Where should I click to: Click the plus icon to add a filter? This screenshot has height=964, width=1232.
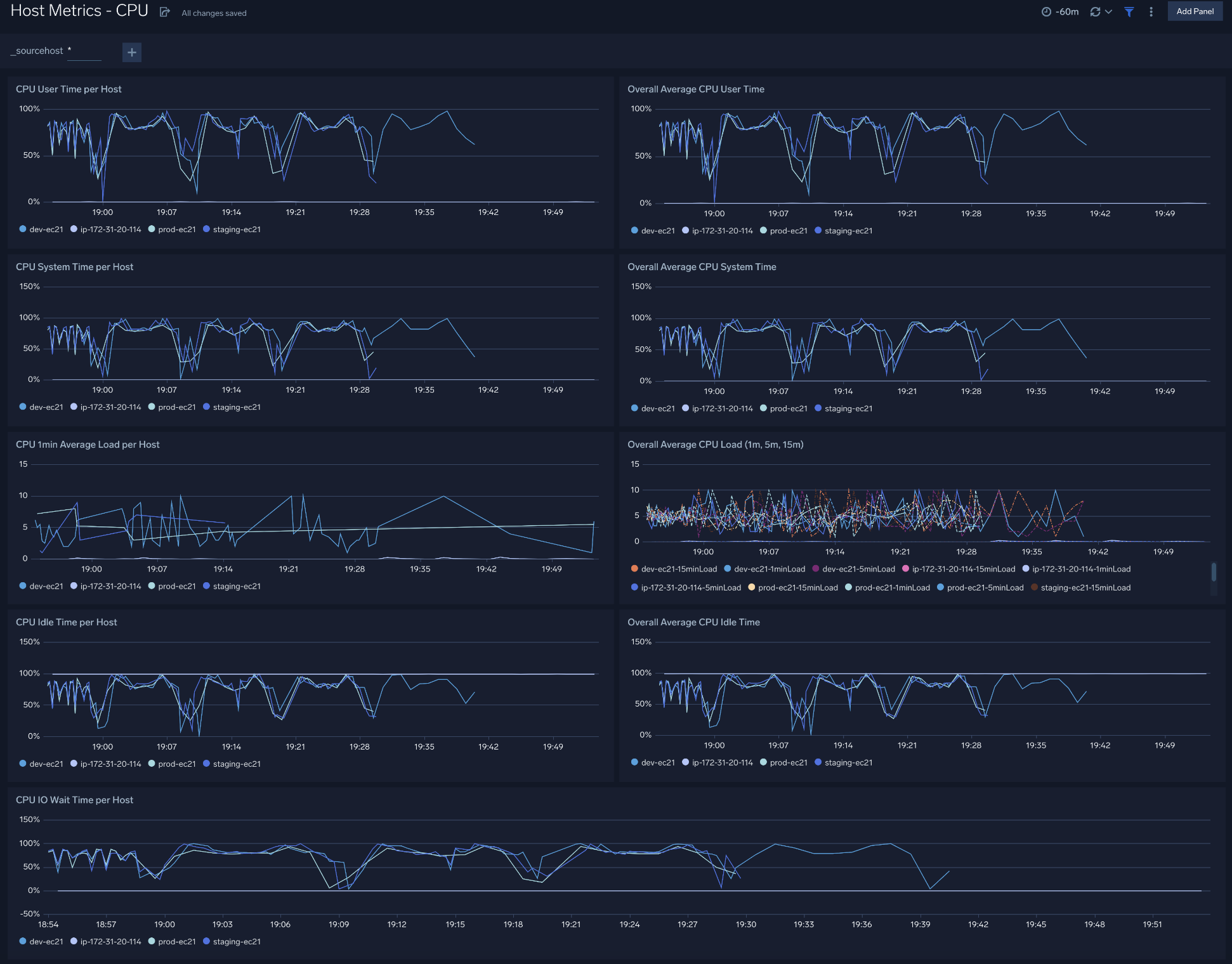[131, 52]
